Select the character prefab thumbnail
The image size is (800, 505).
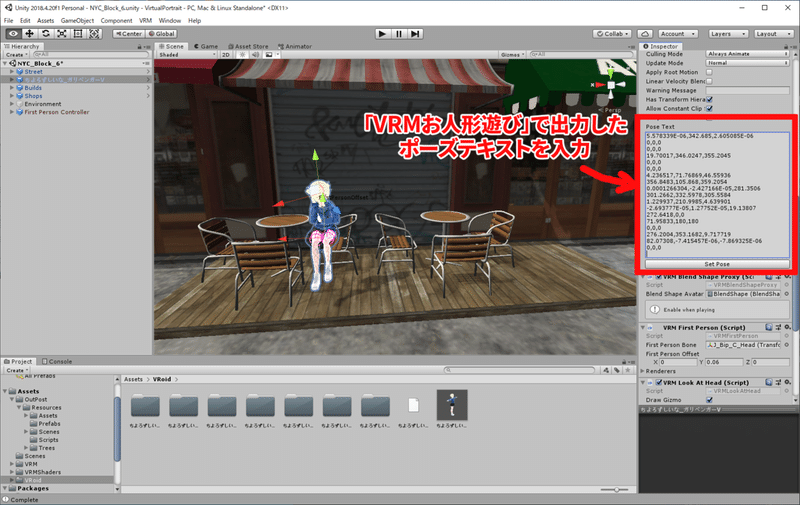pyautogui.click(x=452, y=405)
